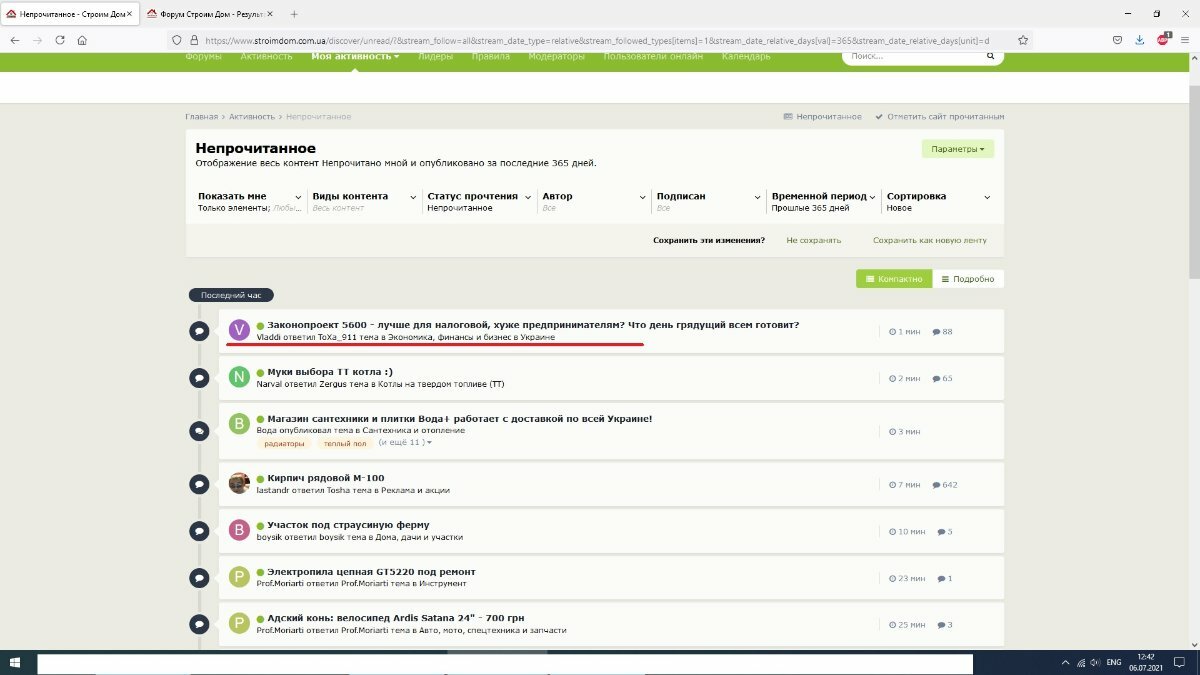Open the Моя активность menu
Screen dimensions: 1200x675
[355, 56]
